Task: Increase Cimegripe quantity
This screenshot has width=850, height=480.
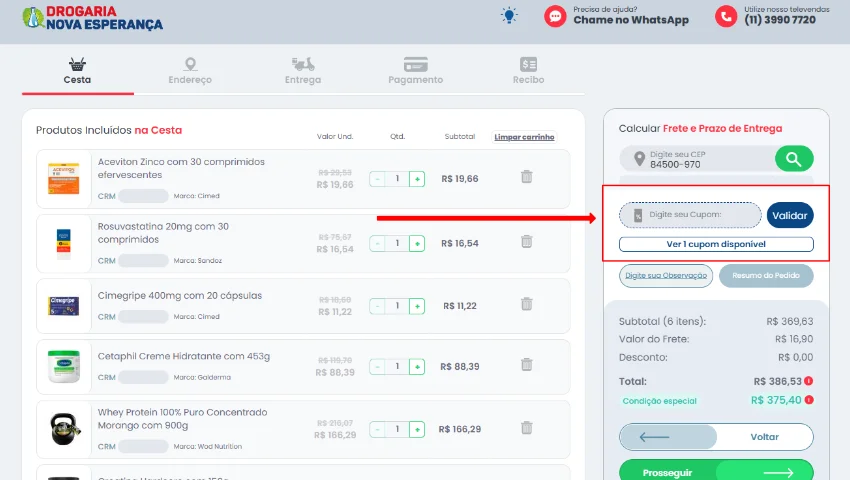Action: click(417, 306)
